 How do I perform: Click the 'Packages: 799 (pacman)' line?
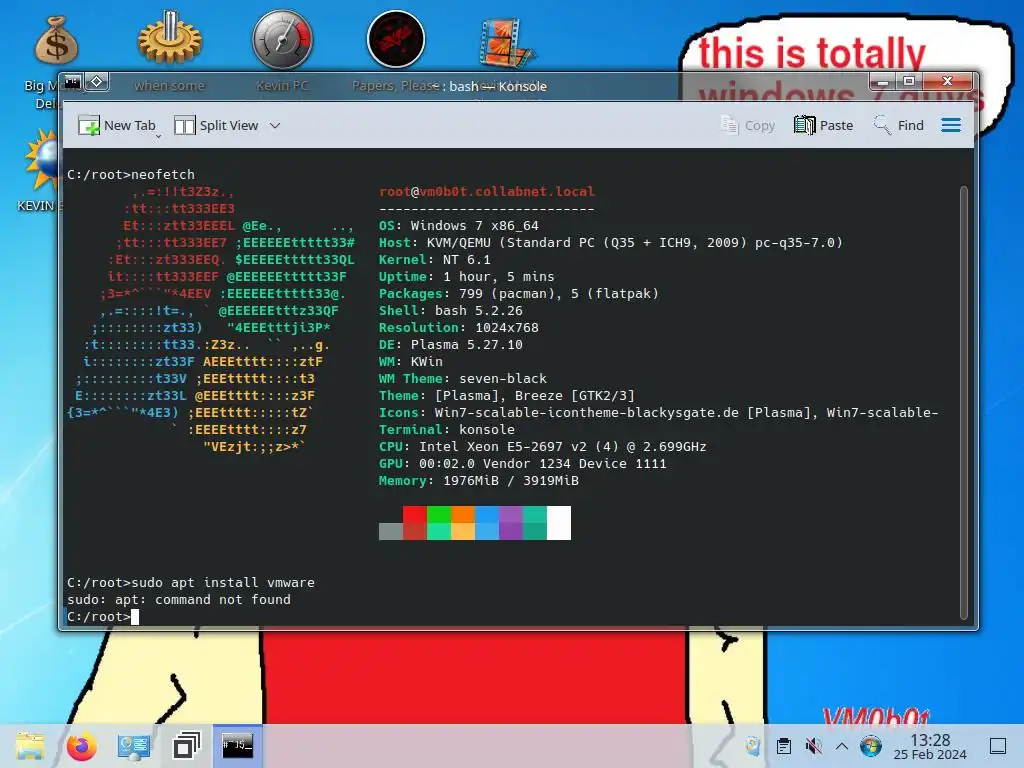click(519, 293)
